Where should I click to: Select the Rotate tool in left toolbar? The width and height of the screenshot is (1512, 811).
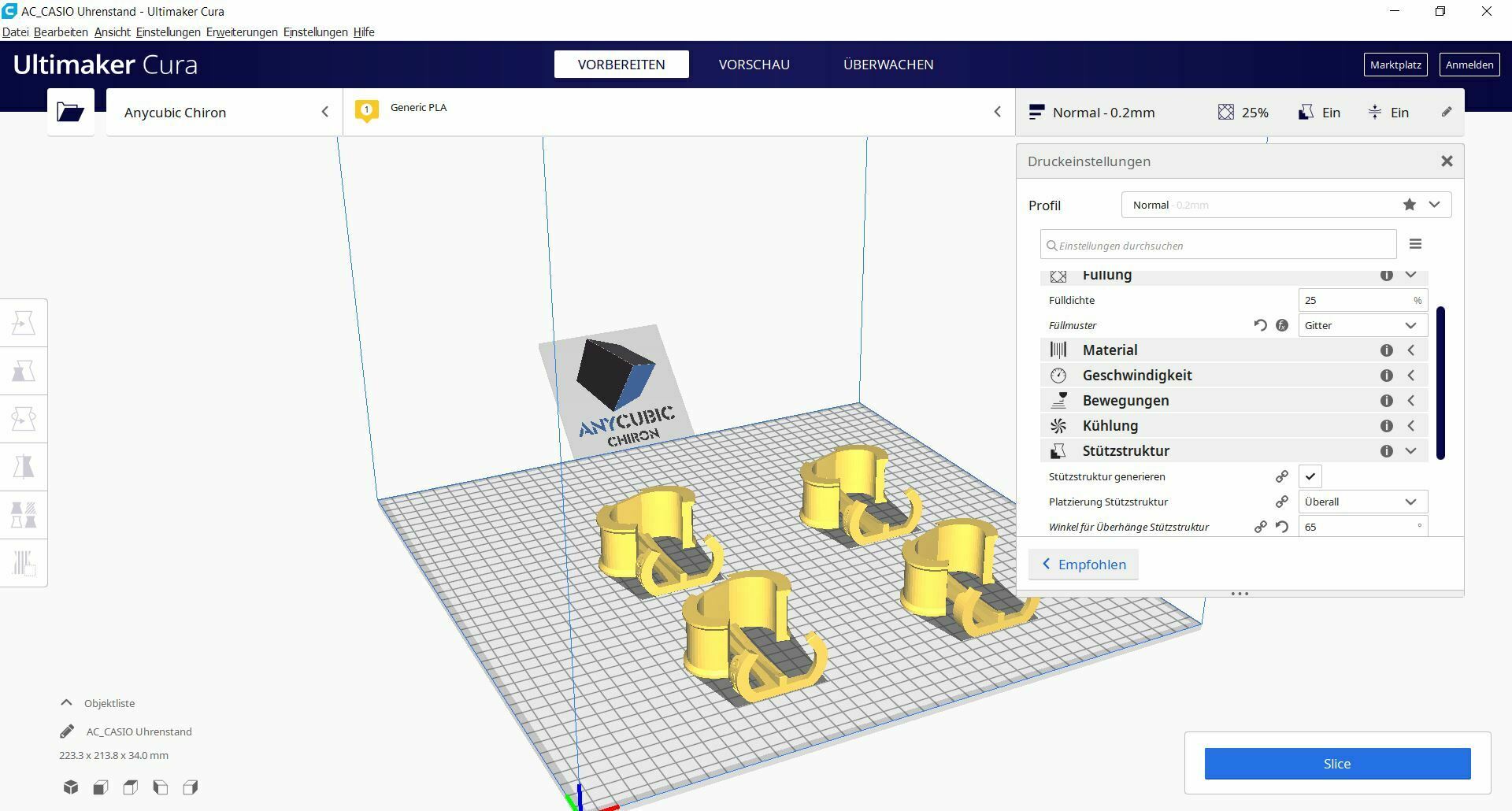[24, 419]
